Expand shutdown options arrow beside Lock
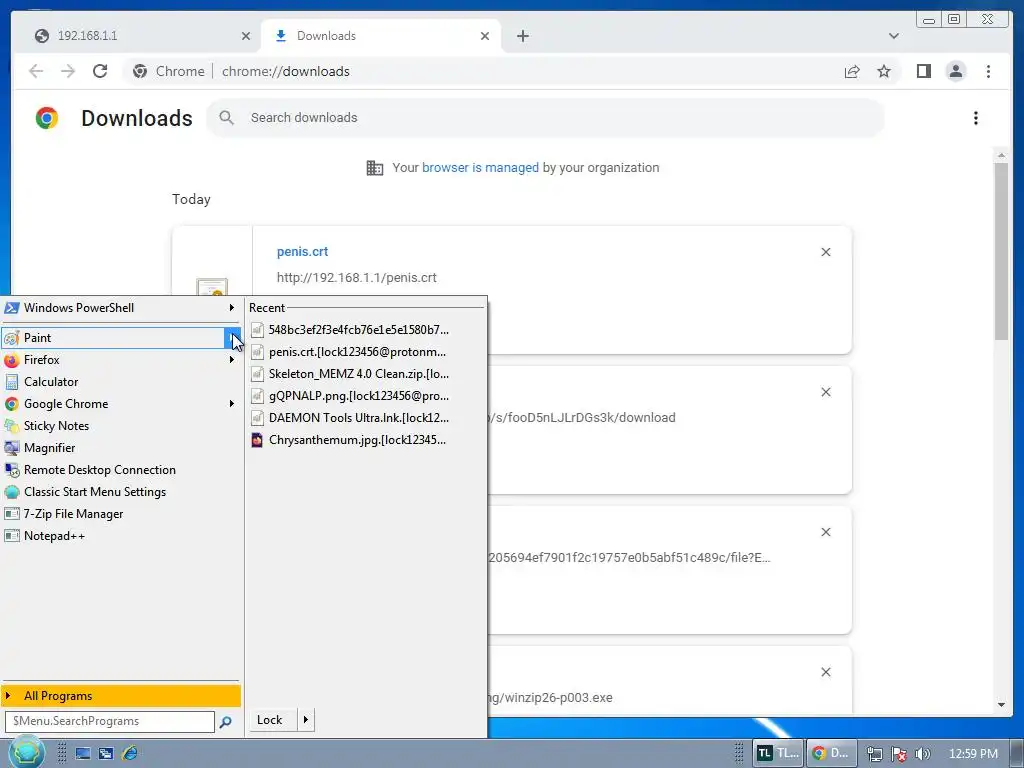Image resolution: width=1024 pixels, height=768 pixels. click(x=306, y=720)
